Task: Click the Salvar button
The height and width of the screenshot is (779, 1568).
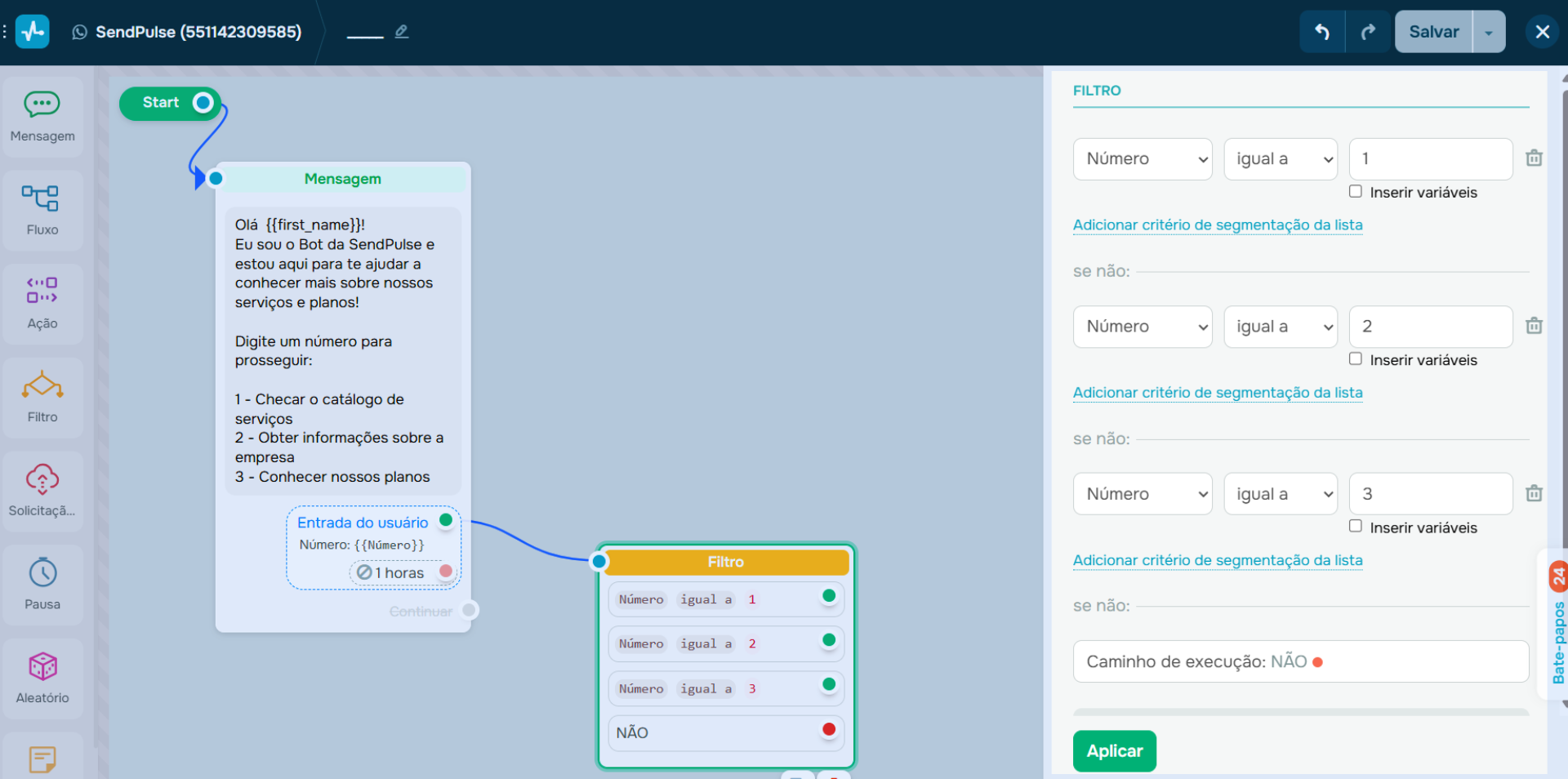Action: click(1433, 32)
